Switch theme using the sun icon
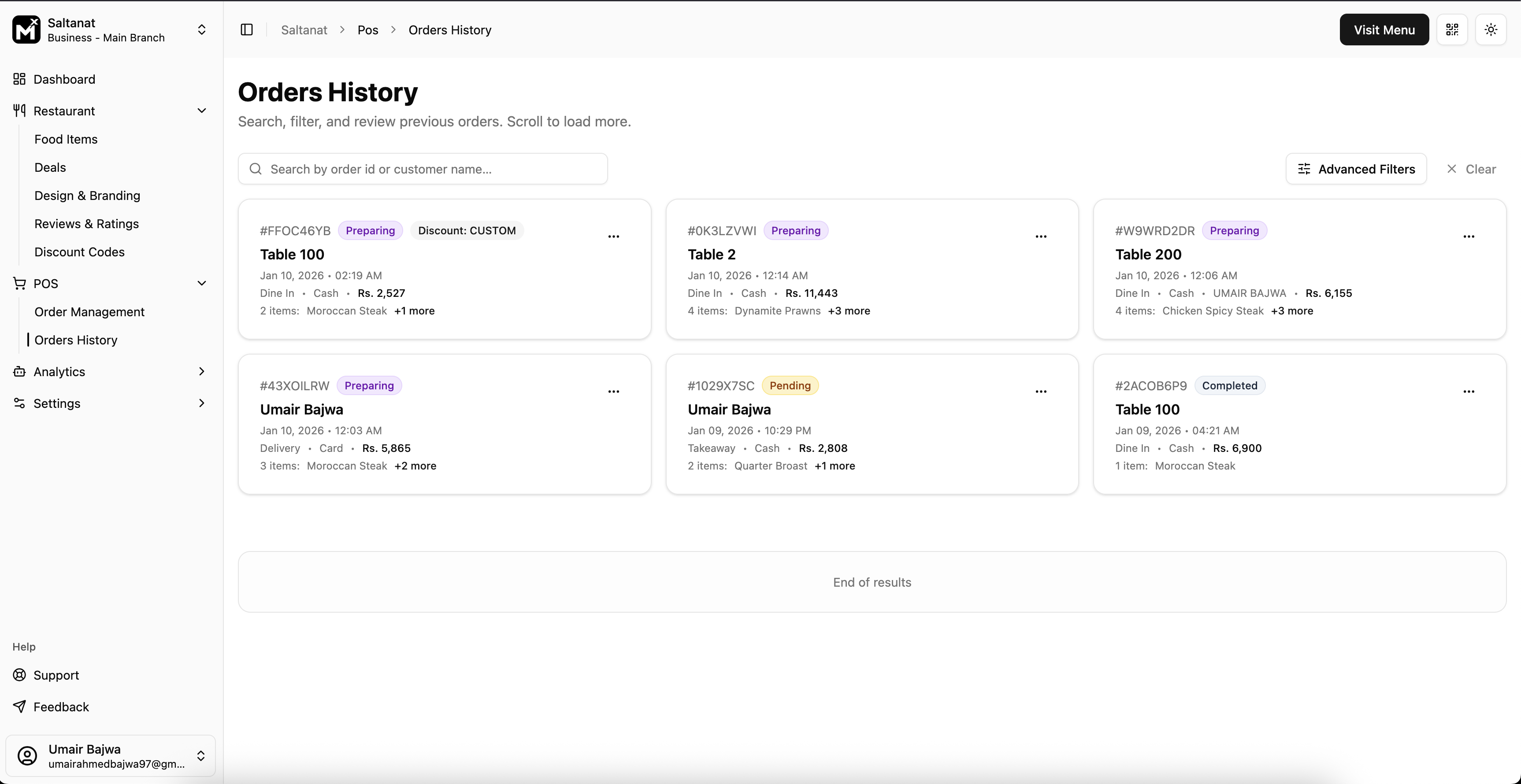This screenshot has height=784, width=1521. click(1491, 30)
